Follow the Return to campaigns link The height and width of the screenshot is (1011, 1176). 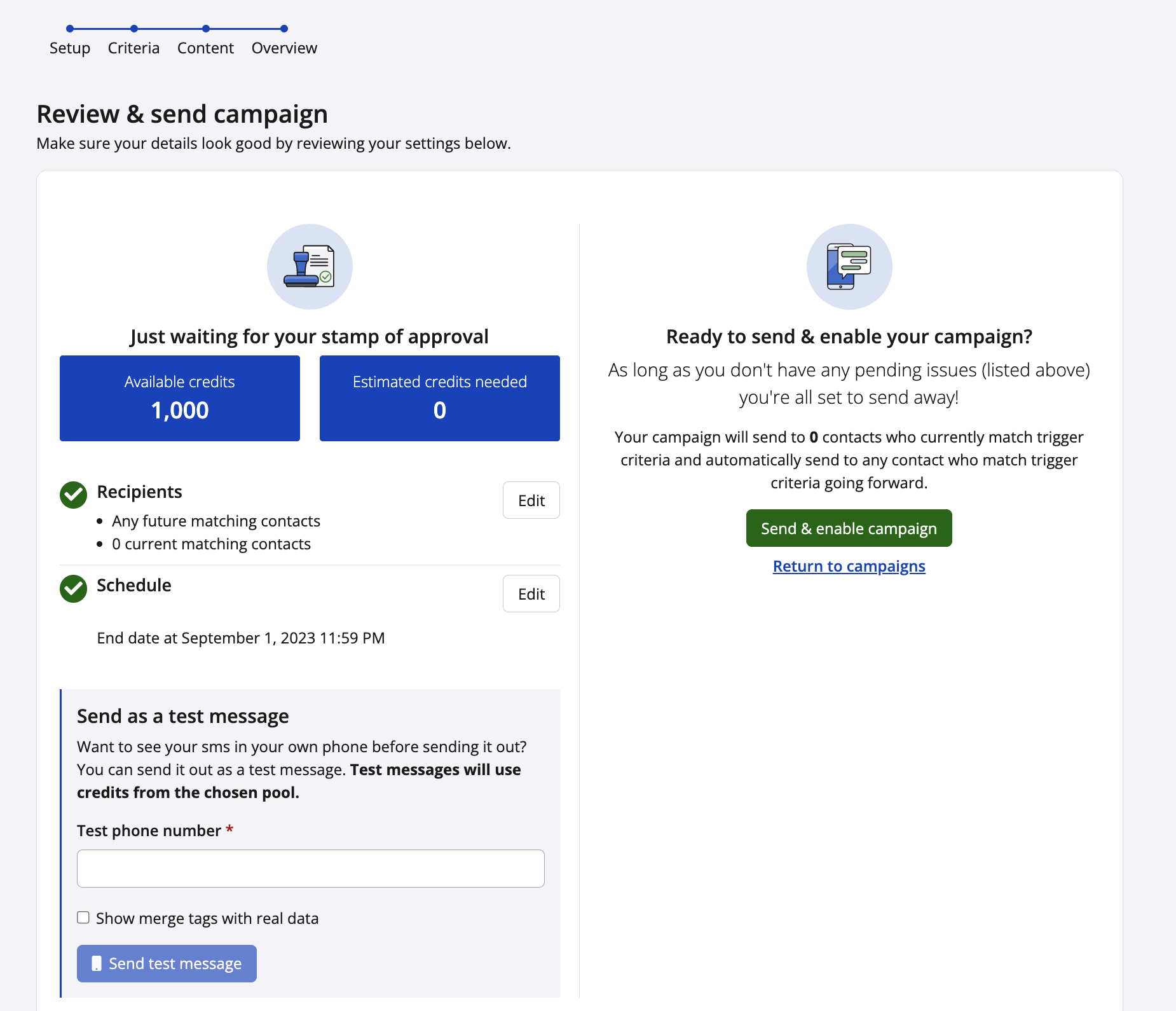click(849, 566)
